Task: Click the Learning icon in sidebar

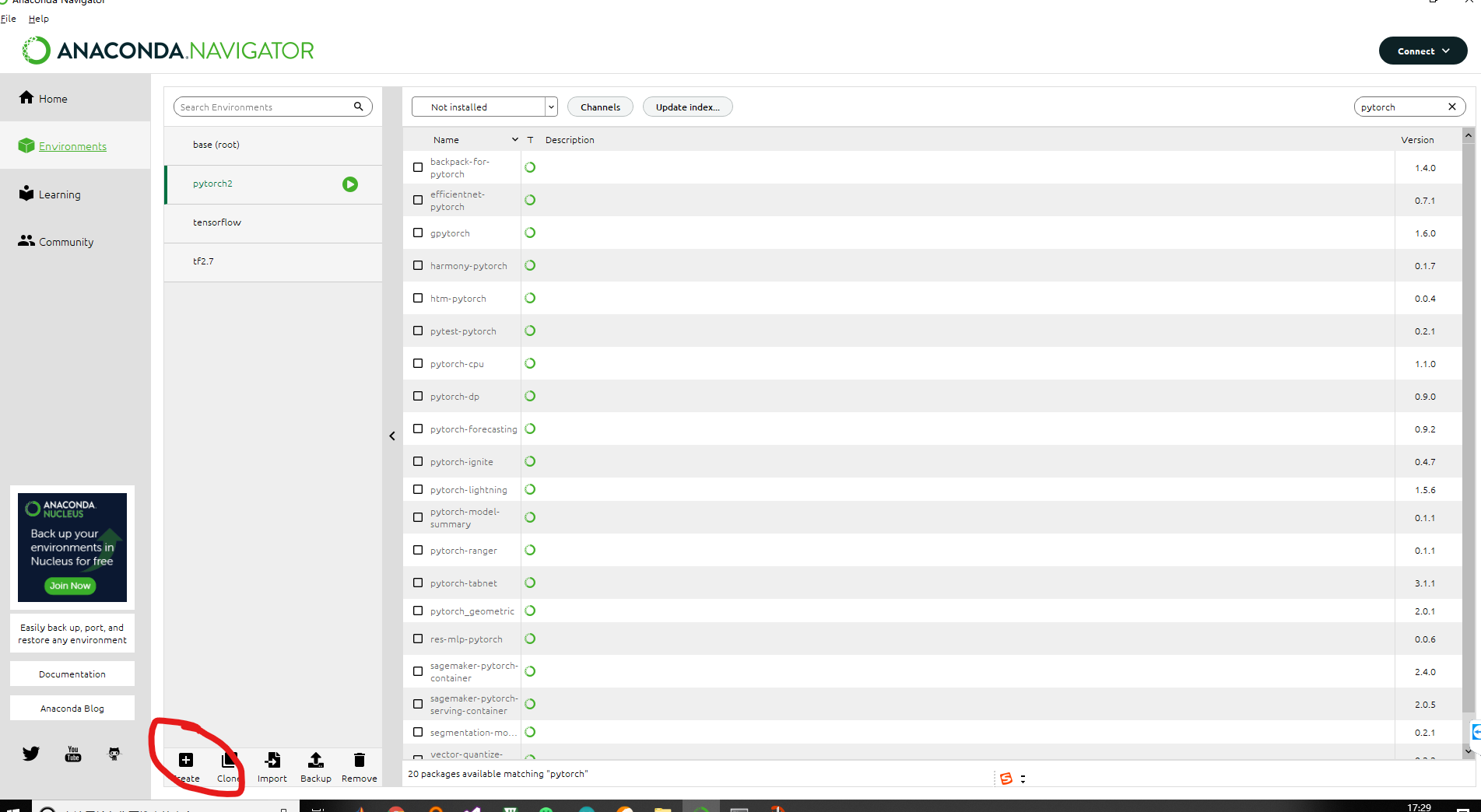Action: tap(26, 193)
